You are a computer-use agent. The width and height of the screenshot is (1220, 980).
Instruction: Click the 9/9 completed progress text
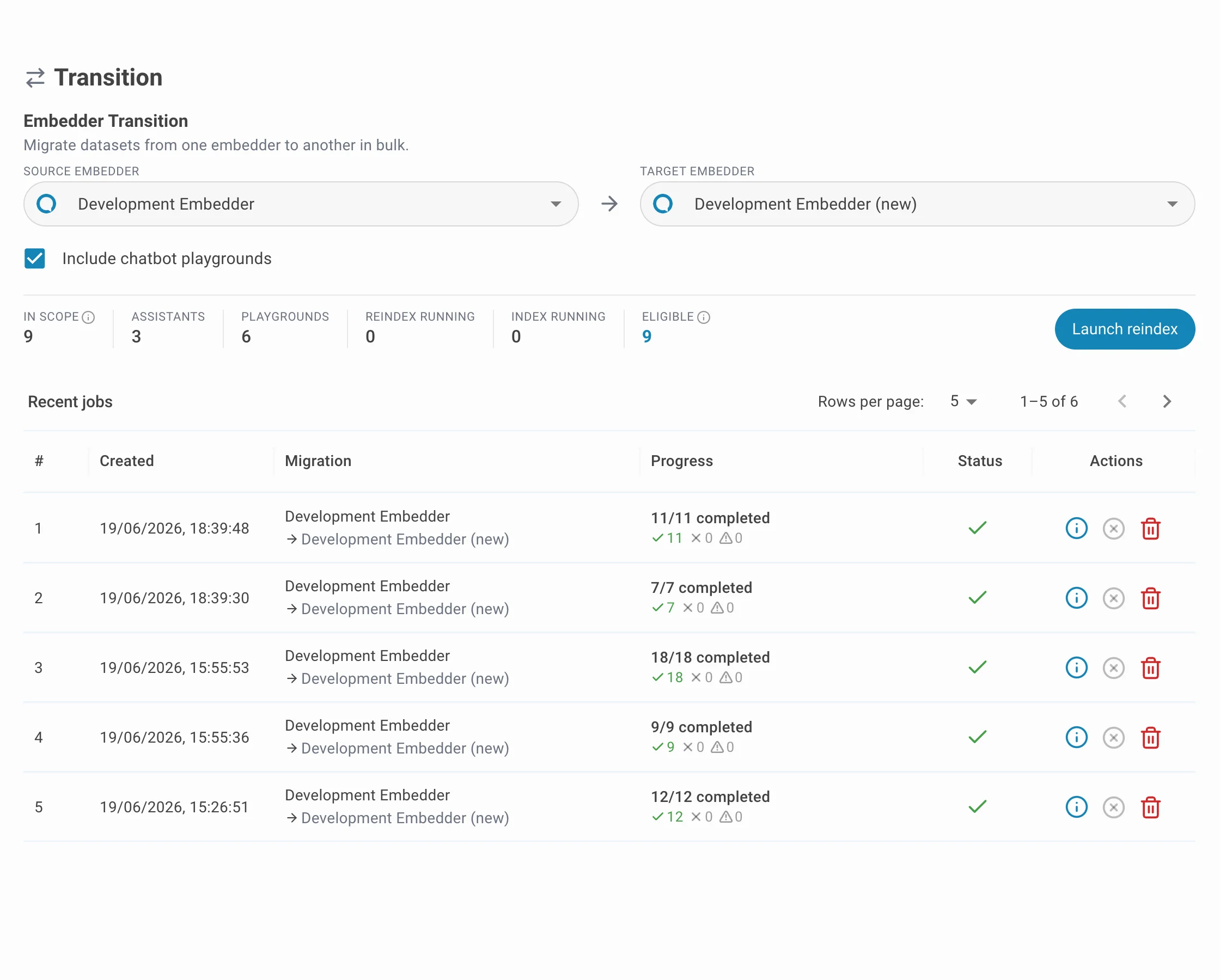701,726
